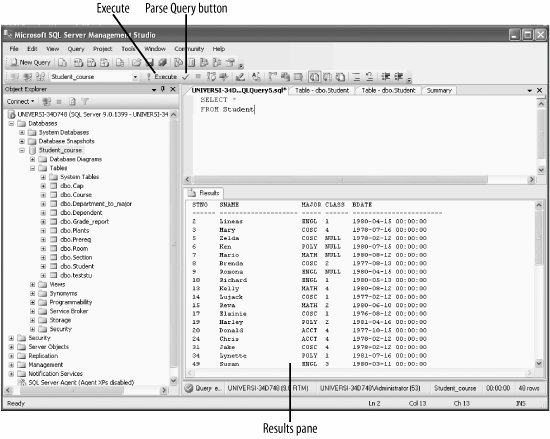Expand the dbo.Student table node

point(43,266)
